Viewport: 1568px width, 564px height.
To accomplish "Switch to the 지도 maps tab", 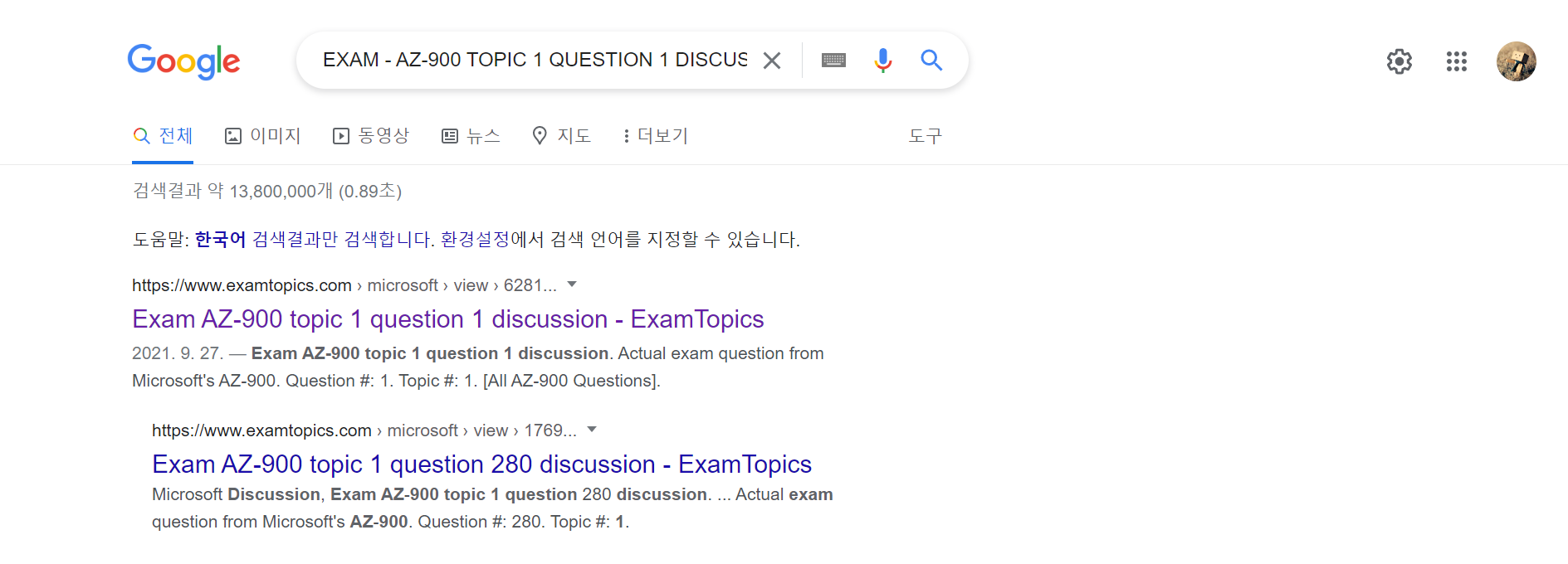I will point(561,136).
